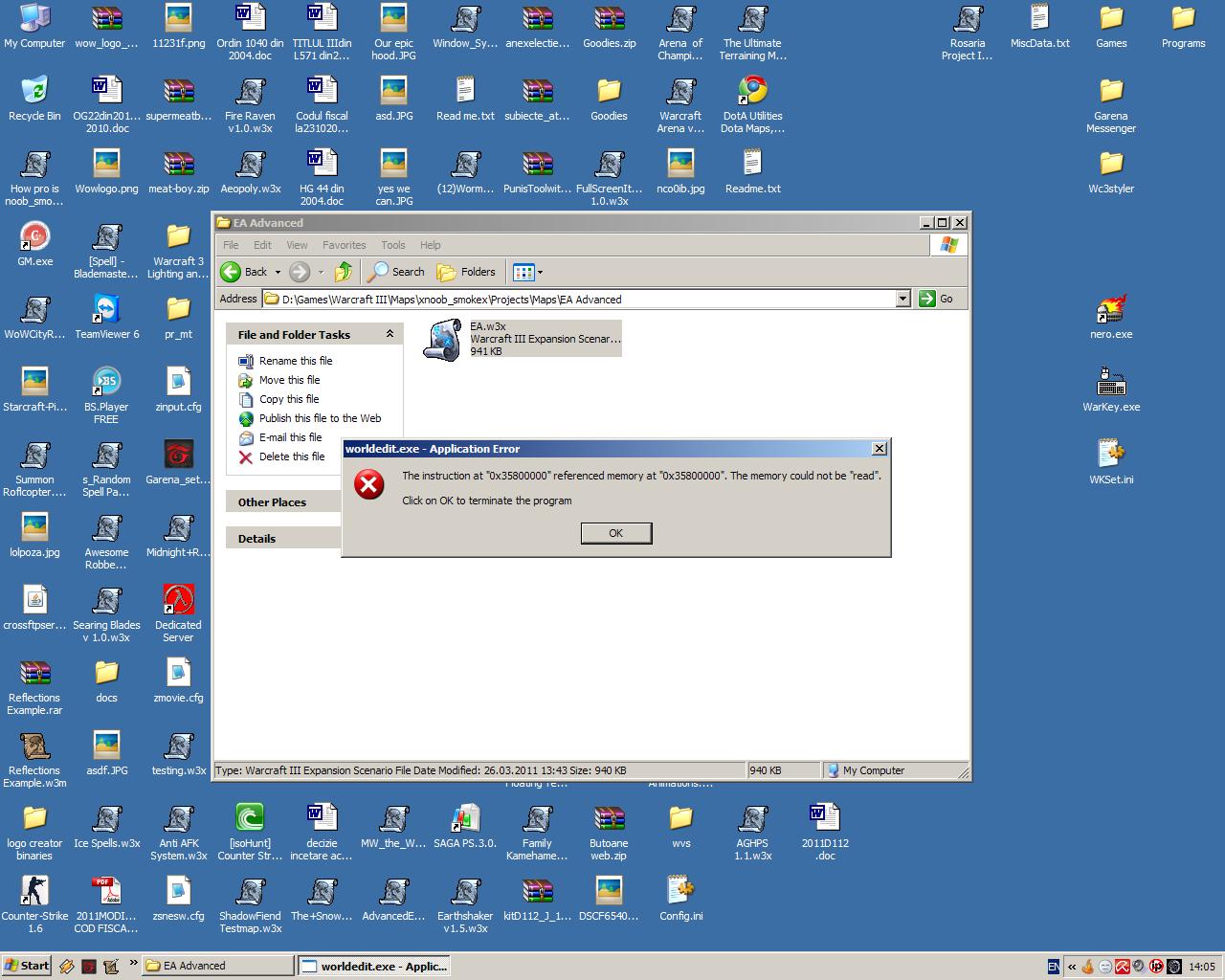Open the Favorites menu
Viewport: 1225px width, 980px height.
coord(344,245)
